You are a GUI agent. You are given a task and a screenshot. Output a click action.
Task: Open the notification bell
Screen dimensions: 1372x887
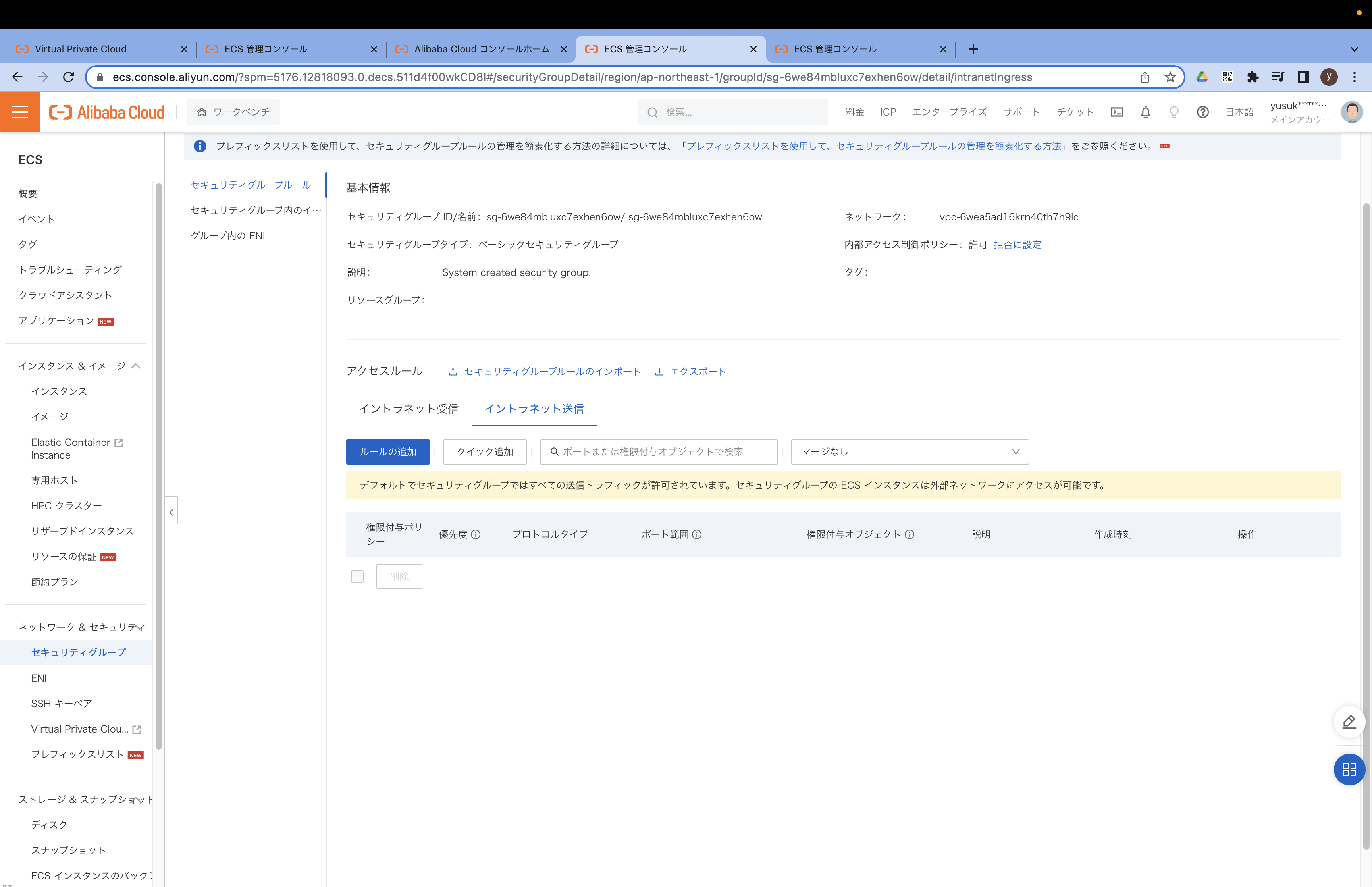coord(1145,112)
